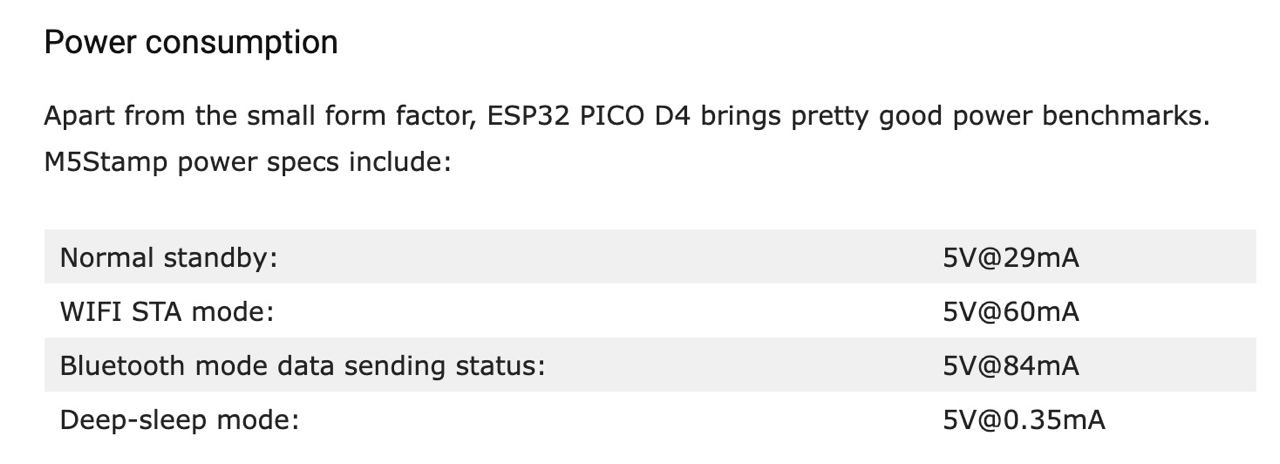The image size is (1280, 464).
Task: Click the word "M5Stamp" in the paragraph
Action: pos(107,162)
